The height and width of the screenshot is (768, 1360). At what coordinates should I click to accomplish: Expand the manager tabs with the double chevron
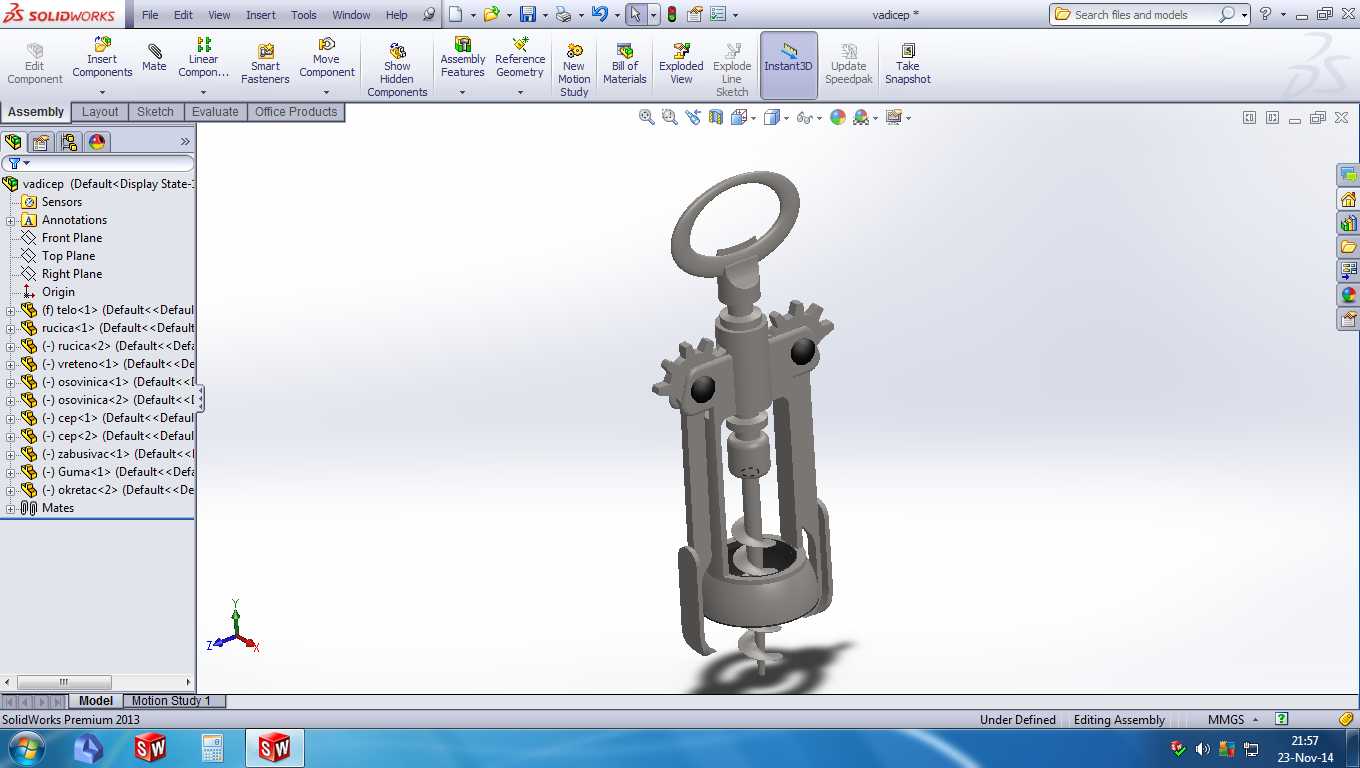tap(185, 142)
